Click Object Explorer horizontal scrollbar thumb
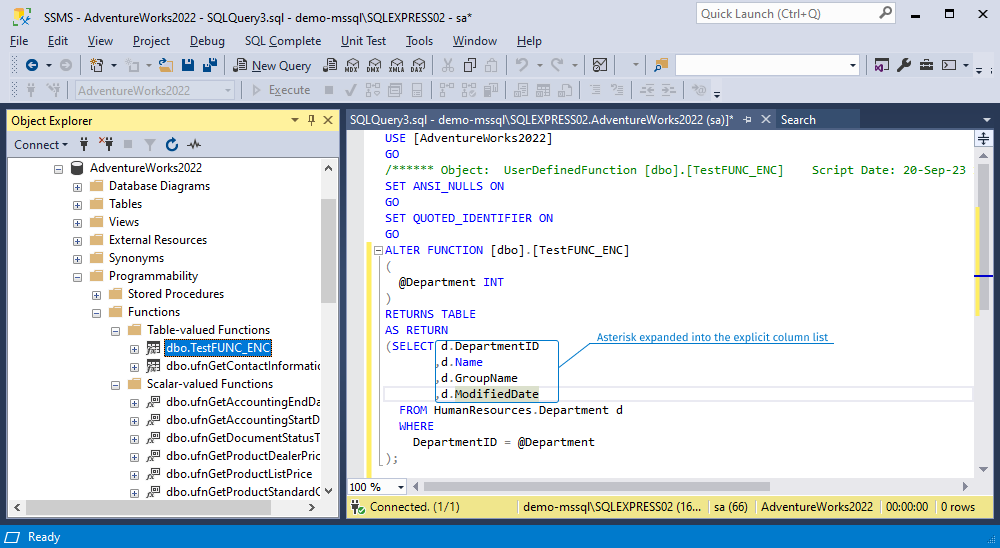Viewport: 1000px width, 548px height. pyautogui.click(x=148, y=508)
